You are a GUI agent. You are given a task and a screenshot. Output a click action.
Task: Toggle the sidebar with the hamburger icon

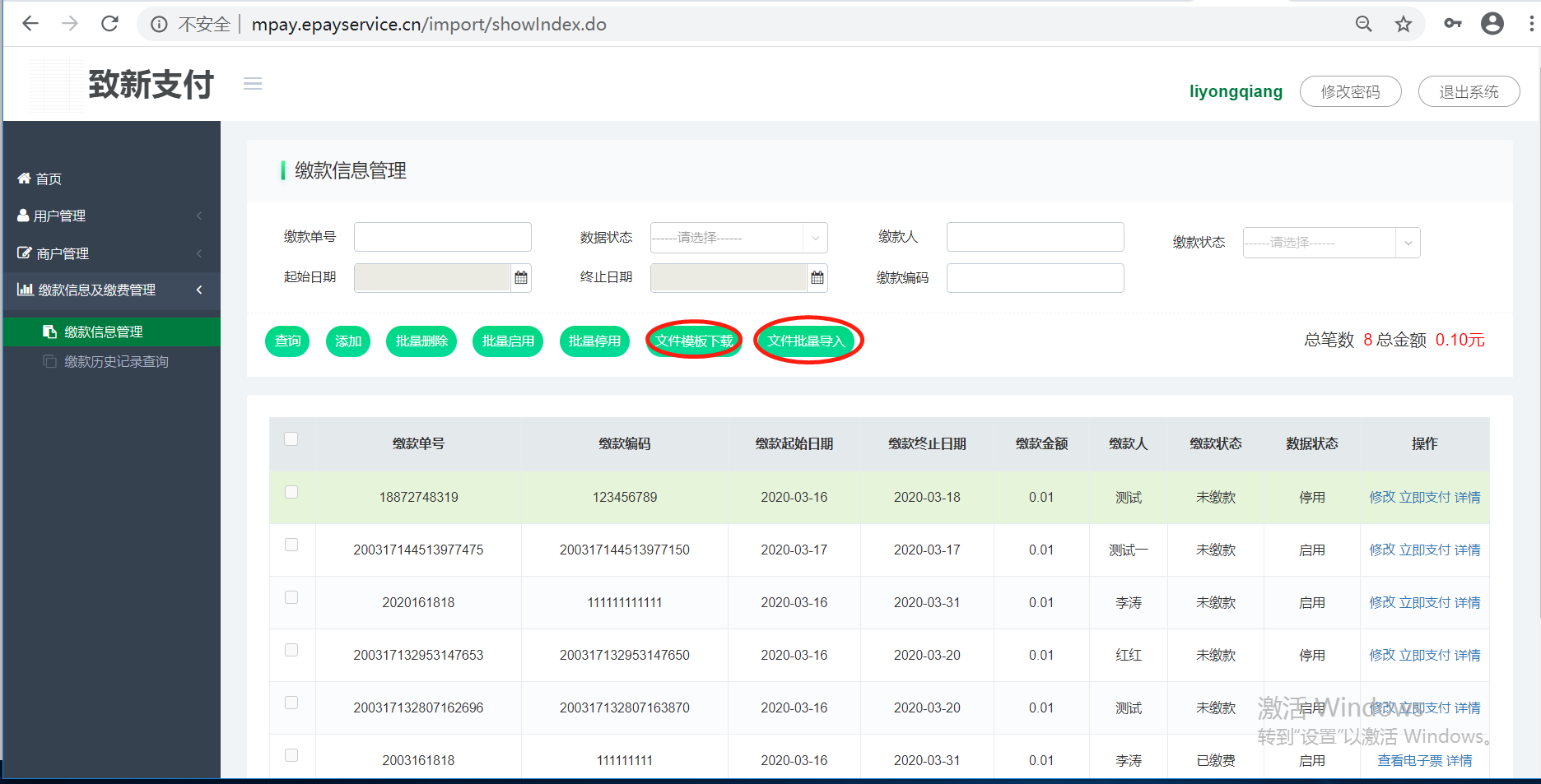(253, 84)
